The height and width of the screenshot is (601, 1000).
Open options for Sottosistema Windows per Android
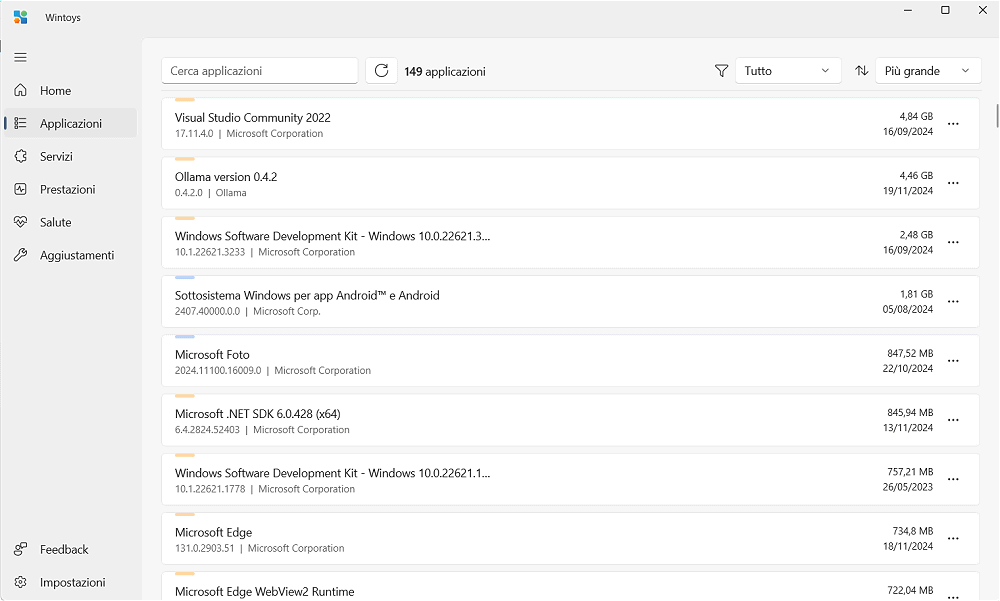click(953, 302)
